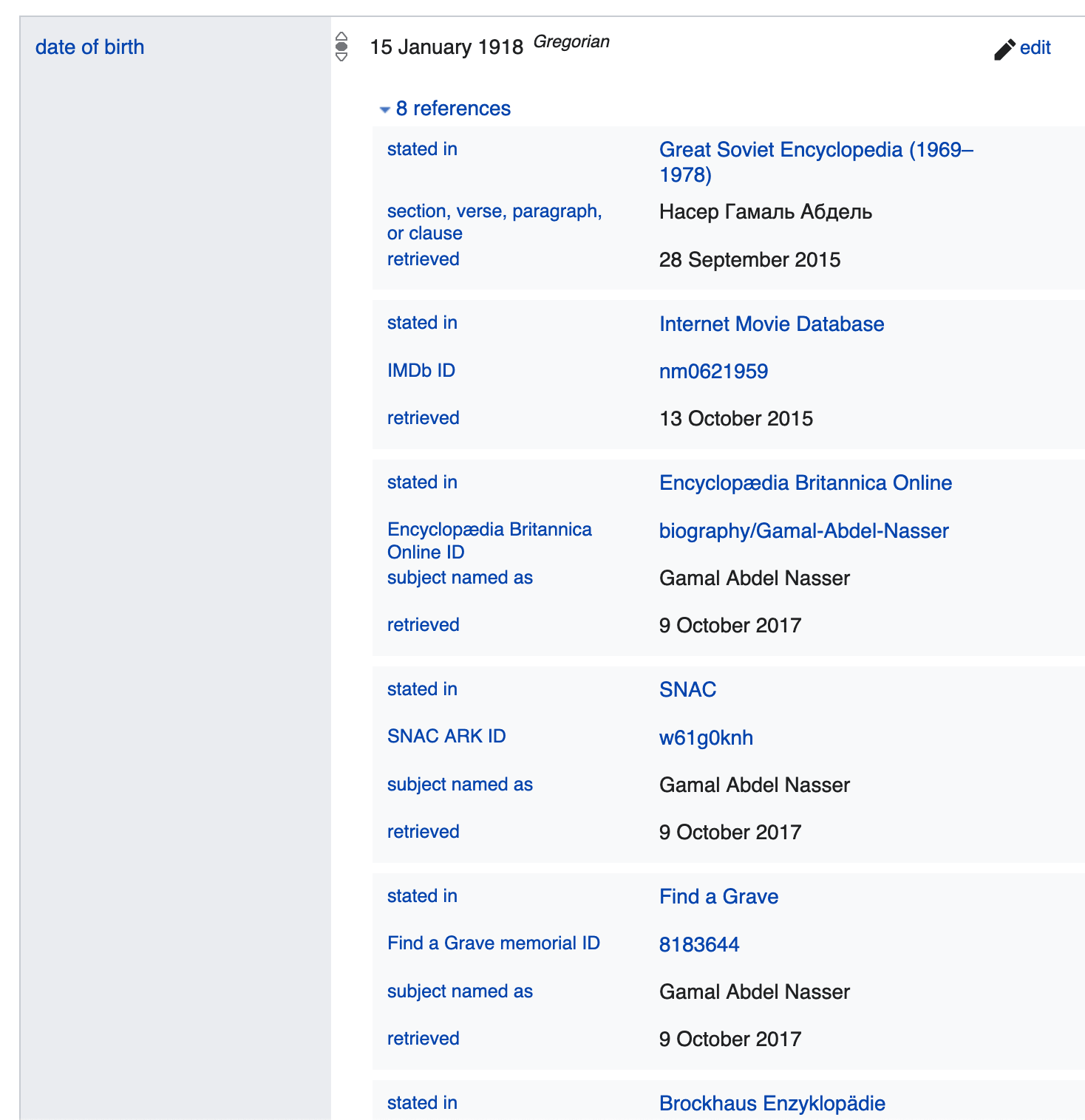
Task: Click 'retrieved' in the Britannica reference
Action: pos(423,624)
